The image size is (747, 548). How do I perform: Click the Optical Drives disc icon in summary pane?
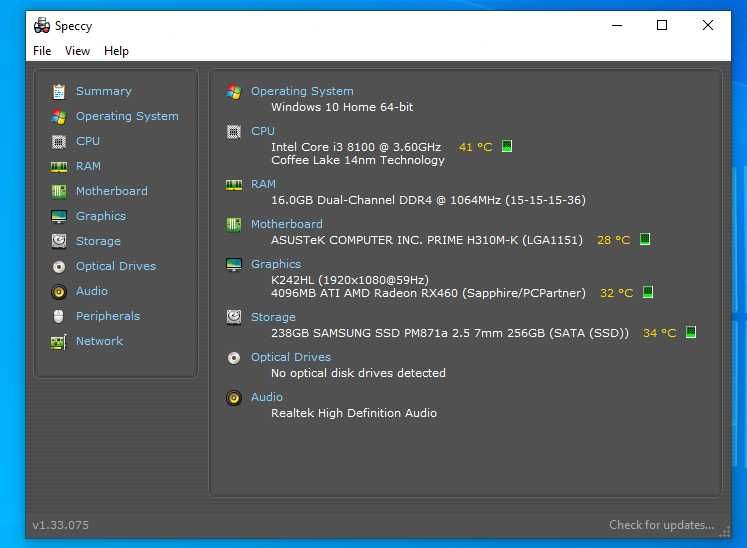pyautogui.click(x=233, y=357)
